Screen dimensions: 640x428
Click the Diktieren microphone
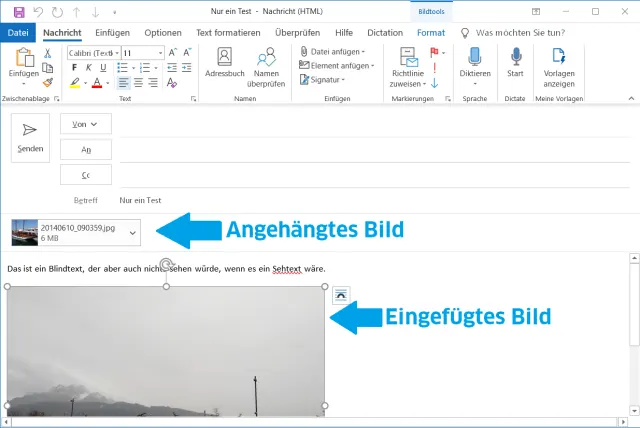[x=475, y=66]
